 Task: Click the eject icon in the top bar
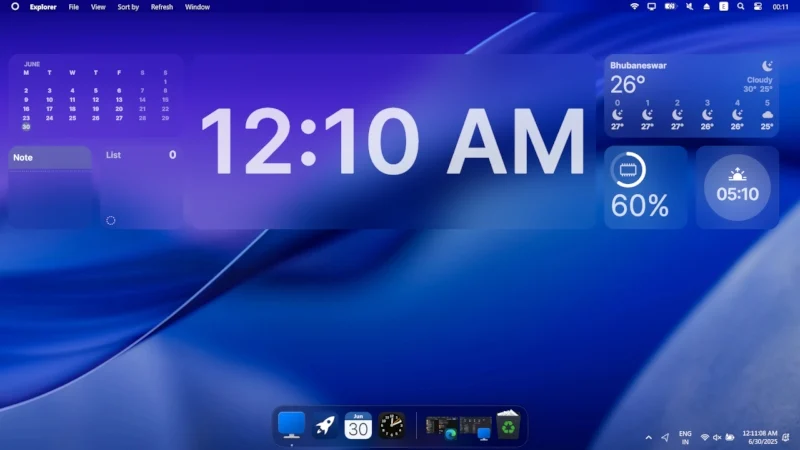pyautogui.click(x=707, y=7)
